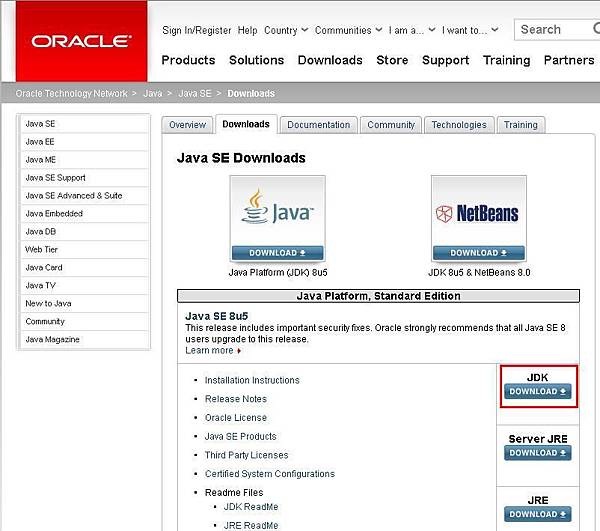Image resolution: width=600 pixels, height=531 pixels.
Task: Open the Products menu
Action: click(188, 60)
